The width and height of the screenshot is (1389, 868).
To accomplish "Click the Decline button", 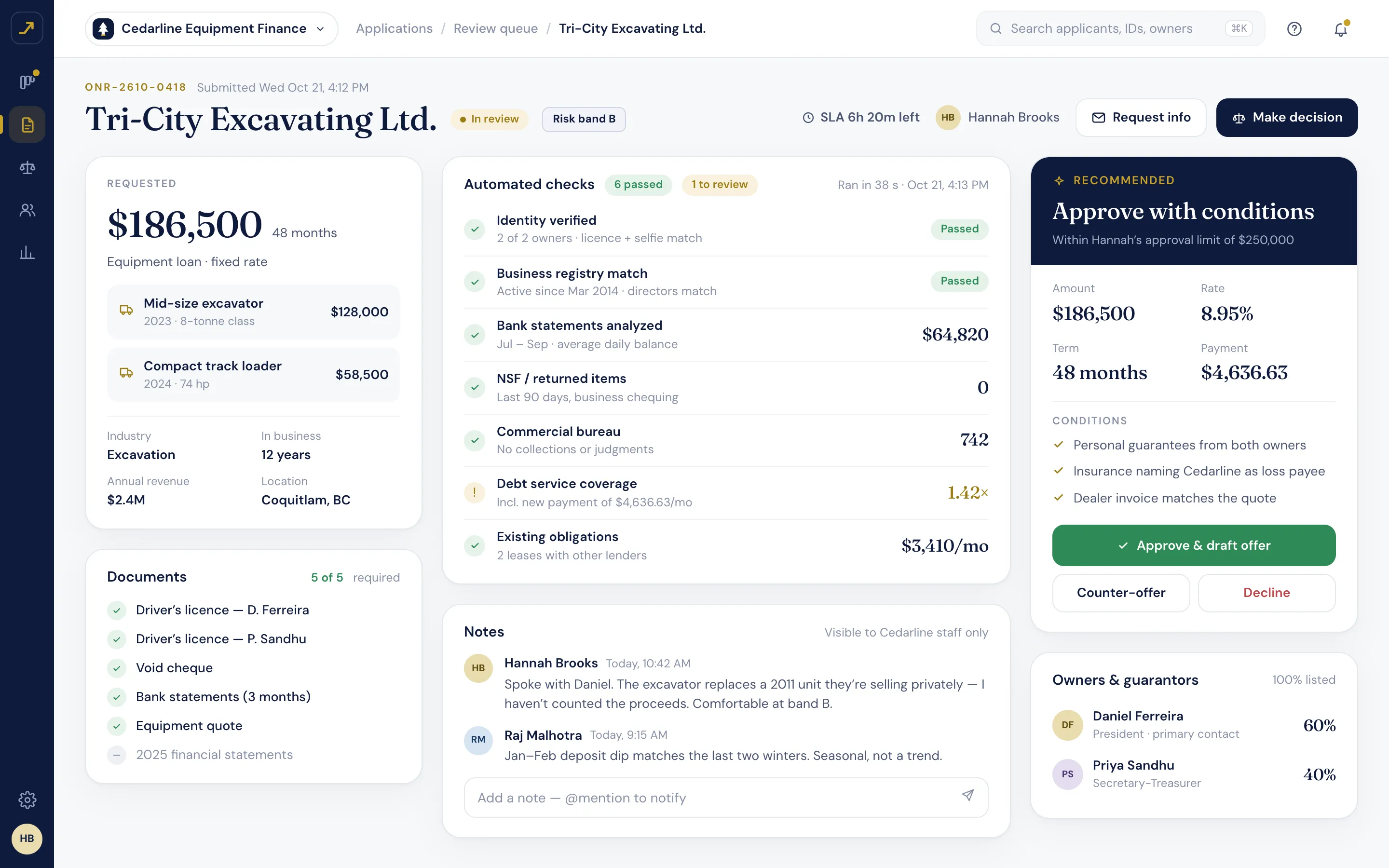I will coord(1266,593).
